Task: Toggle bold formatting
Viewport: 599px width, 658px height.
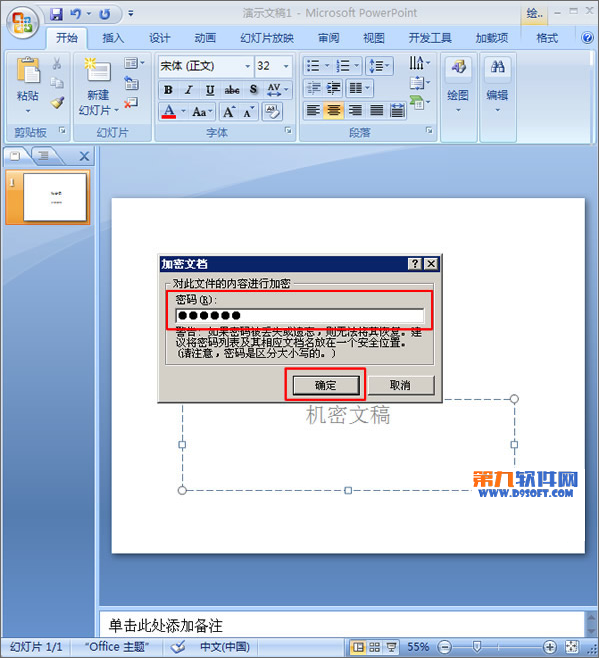Action: (168, 90)
